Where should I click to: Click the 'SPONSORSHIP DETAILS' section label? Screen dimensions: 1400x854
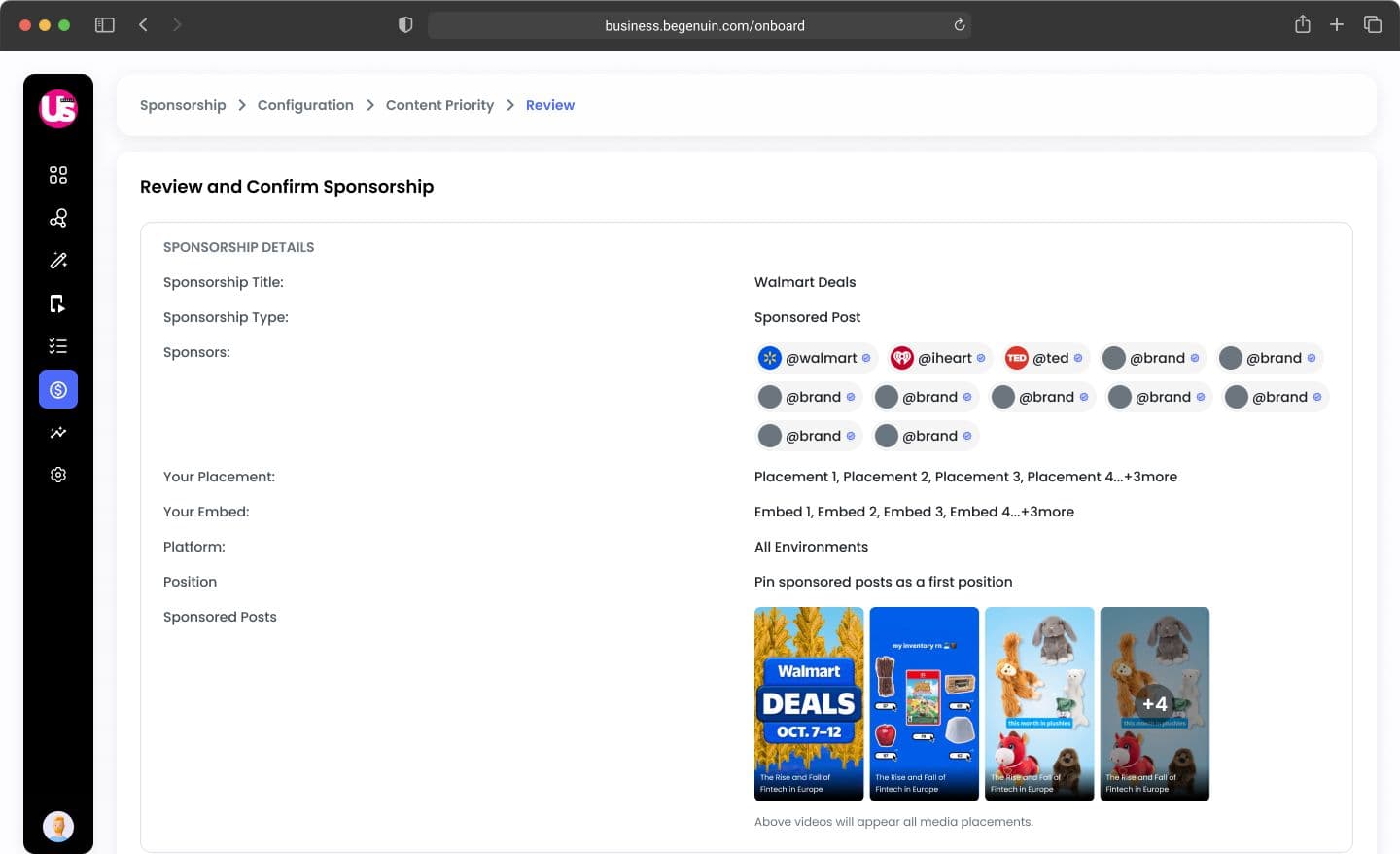[x=239, y=247]
